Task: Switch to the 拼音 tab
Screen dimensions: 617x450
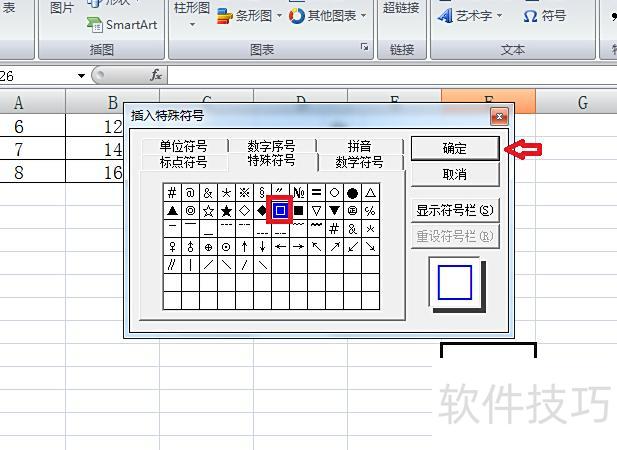Action: click(359, 146)
